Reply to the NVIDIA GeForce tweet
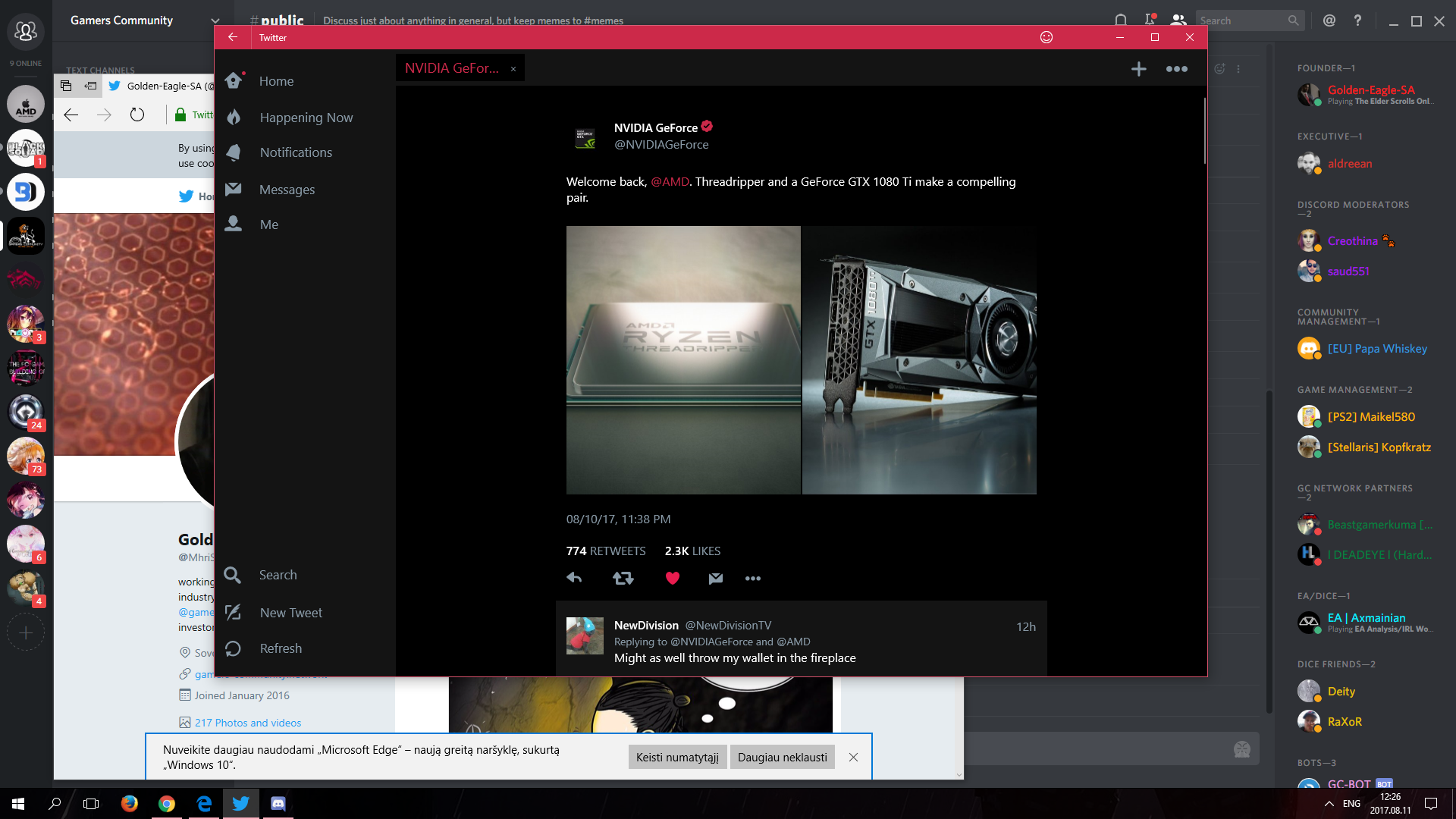This screenshot has width=1456, height=819. pyautogui.click(x=574, y=578)
